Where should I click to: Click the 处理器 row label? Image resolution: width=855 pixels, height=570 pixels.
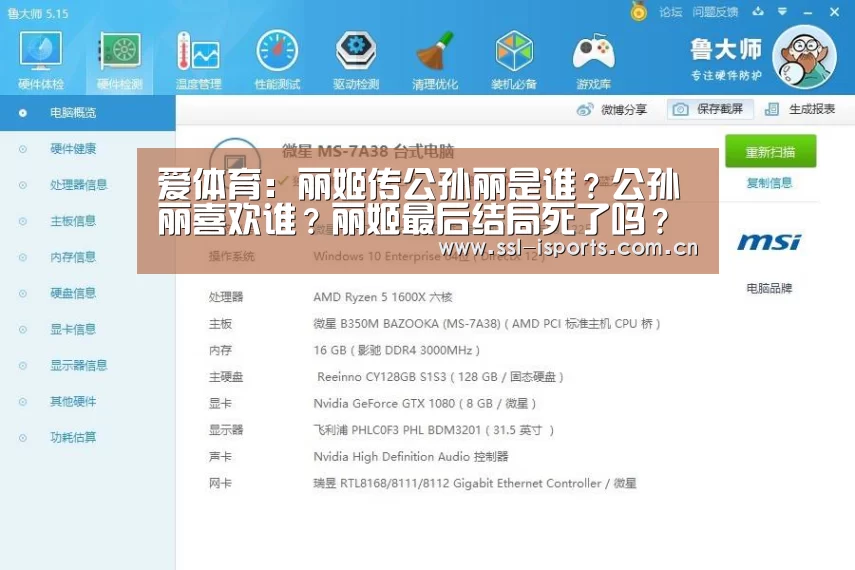coord(226,297)
